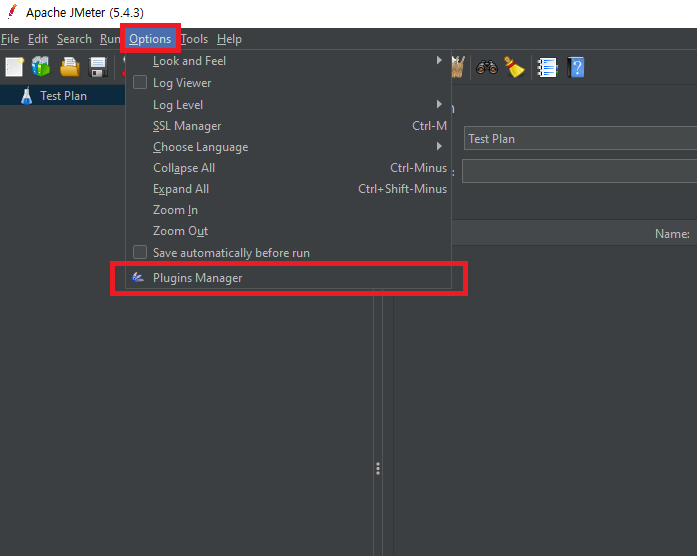The width and height of the screenshot is (697, 556).
Task: Expand the Log Level submenu arrow
Action: 439,104
